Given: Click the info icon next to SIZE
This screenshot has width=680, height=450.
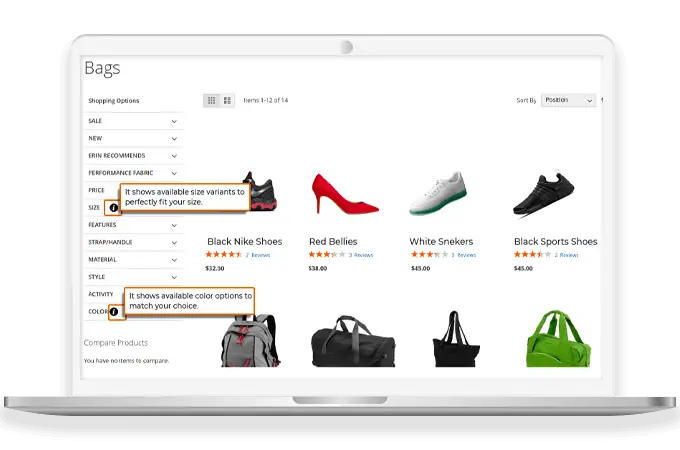Looking at the screenshot, I should 114,208.
